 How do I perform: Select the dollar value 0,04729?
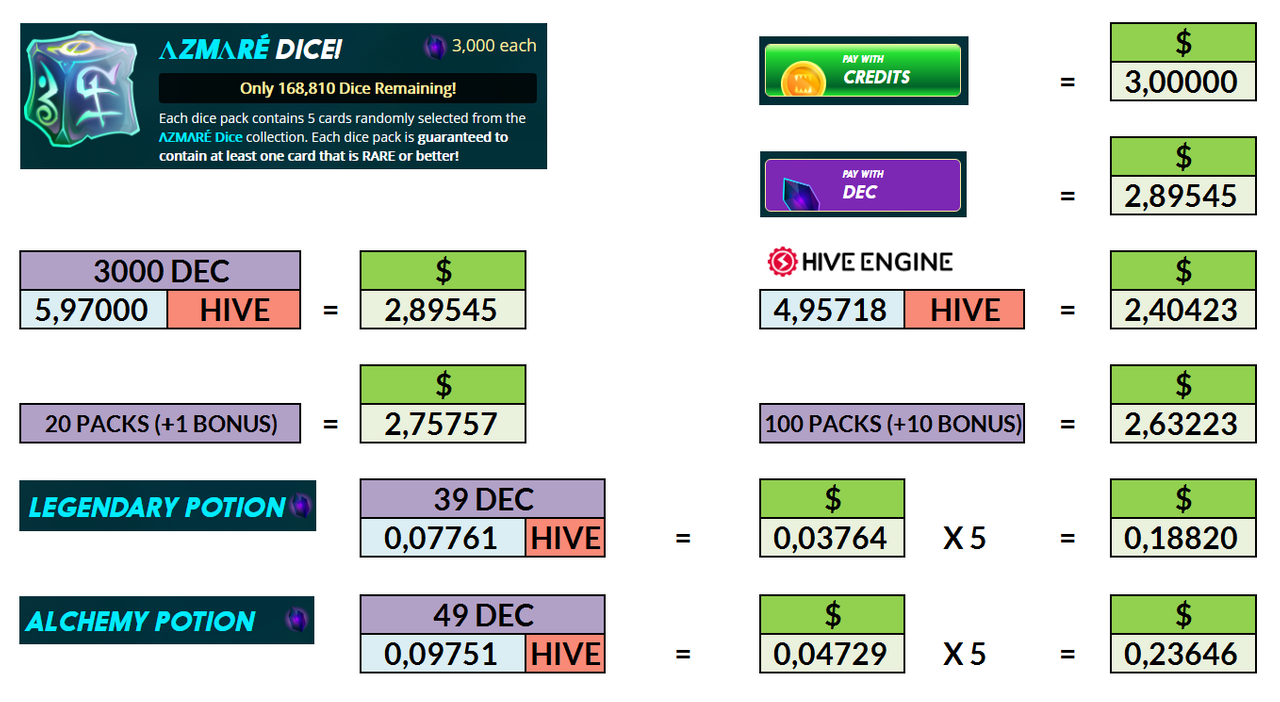tap(832, 654)
